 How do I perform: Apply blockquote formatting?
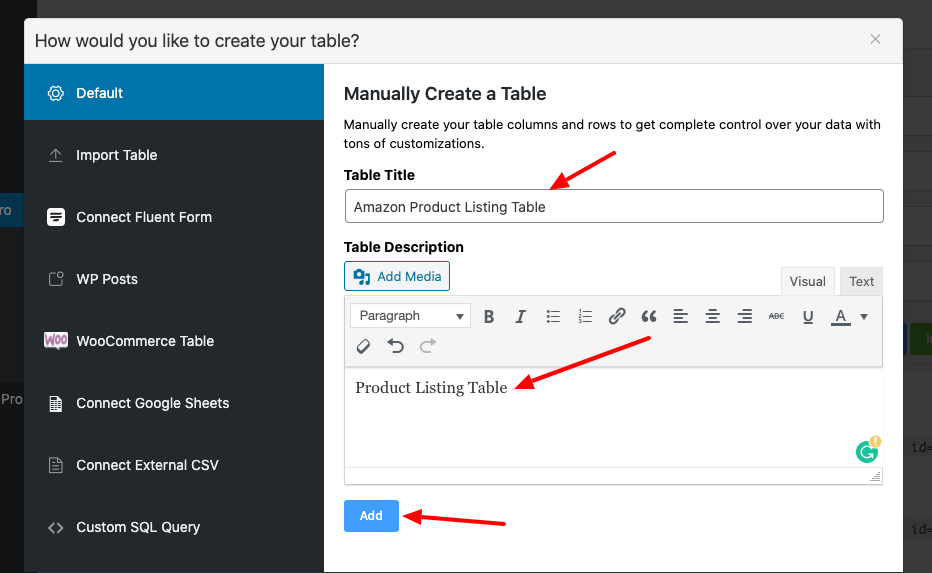click(x=649, y=316)
